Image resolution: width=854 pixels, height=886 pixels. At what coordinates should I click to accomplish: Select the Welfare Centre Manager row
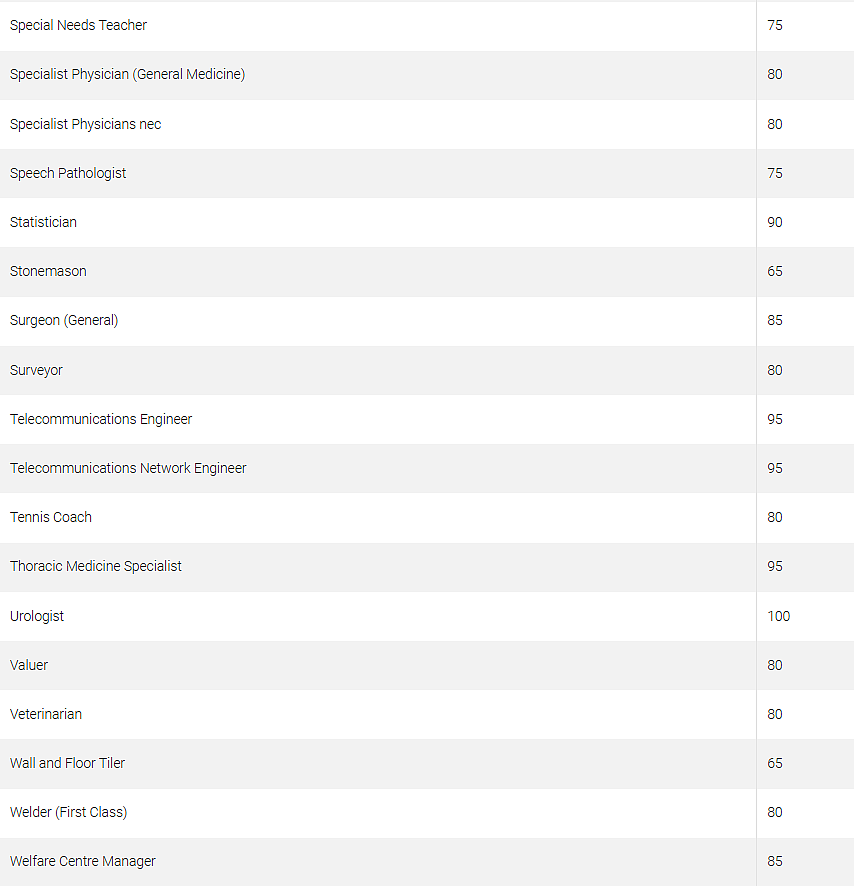pyautogui.click(x=427, y=862)
